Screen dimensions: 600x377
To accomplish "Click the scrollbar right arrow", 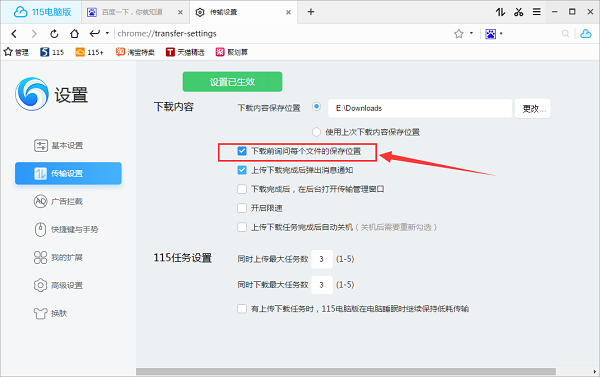I will [x=595, y=372].
